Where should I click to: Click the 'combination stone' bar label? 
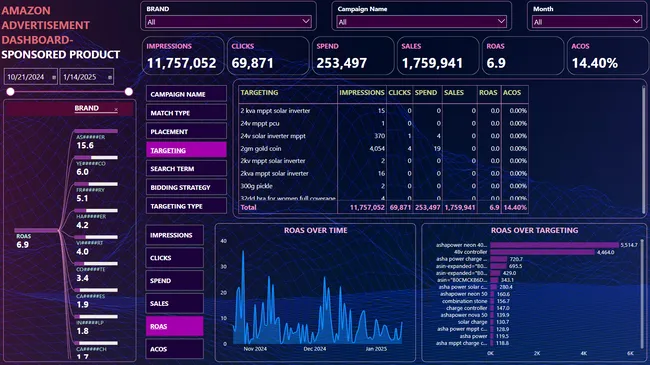point(464,301)
